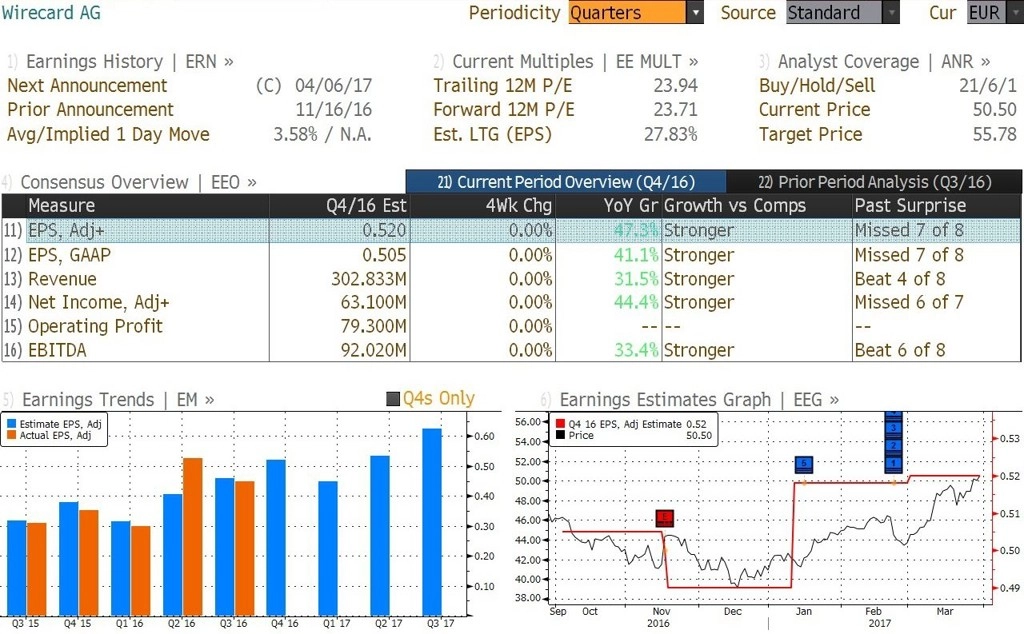Click Trailing 12M P/E value 23.94
This screenshot has width=1024, height=634.
click(x=675, y=86)
